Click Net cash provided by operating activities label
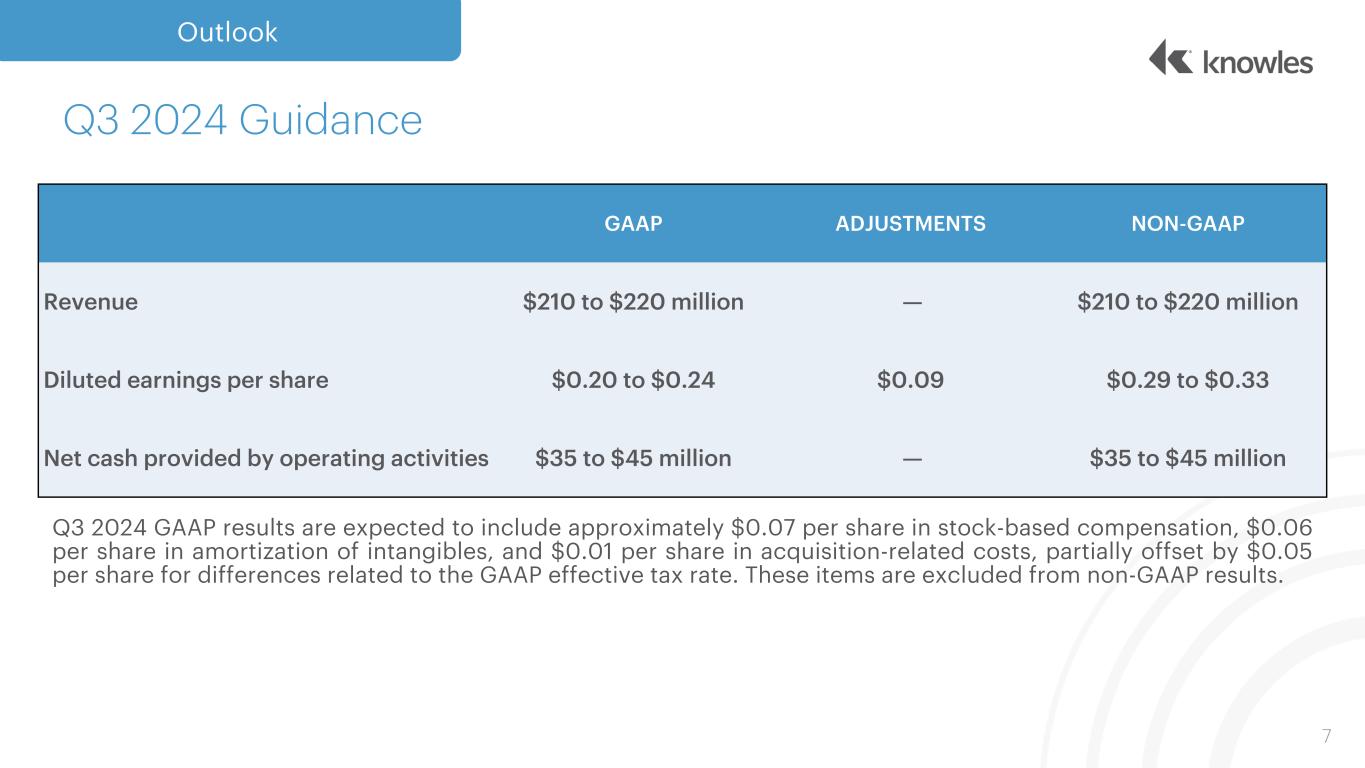The width and height of the screenshot is (1365, 768). (x=266, y=458)
